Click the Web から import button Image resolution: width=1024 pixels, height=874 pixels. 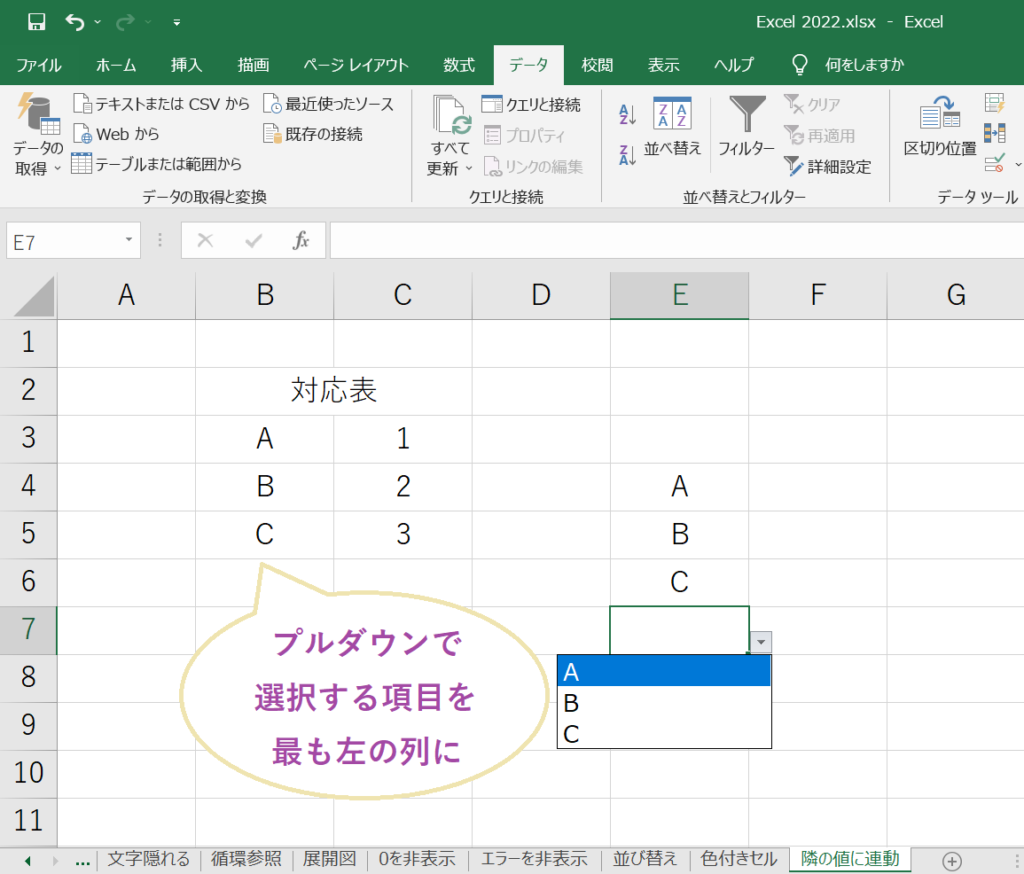coord(116,134)
